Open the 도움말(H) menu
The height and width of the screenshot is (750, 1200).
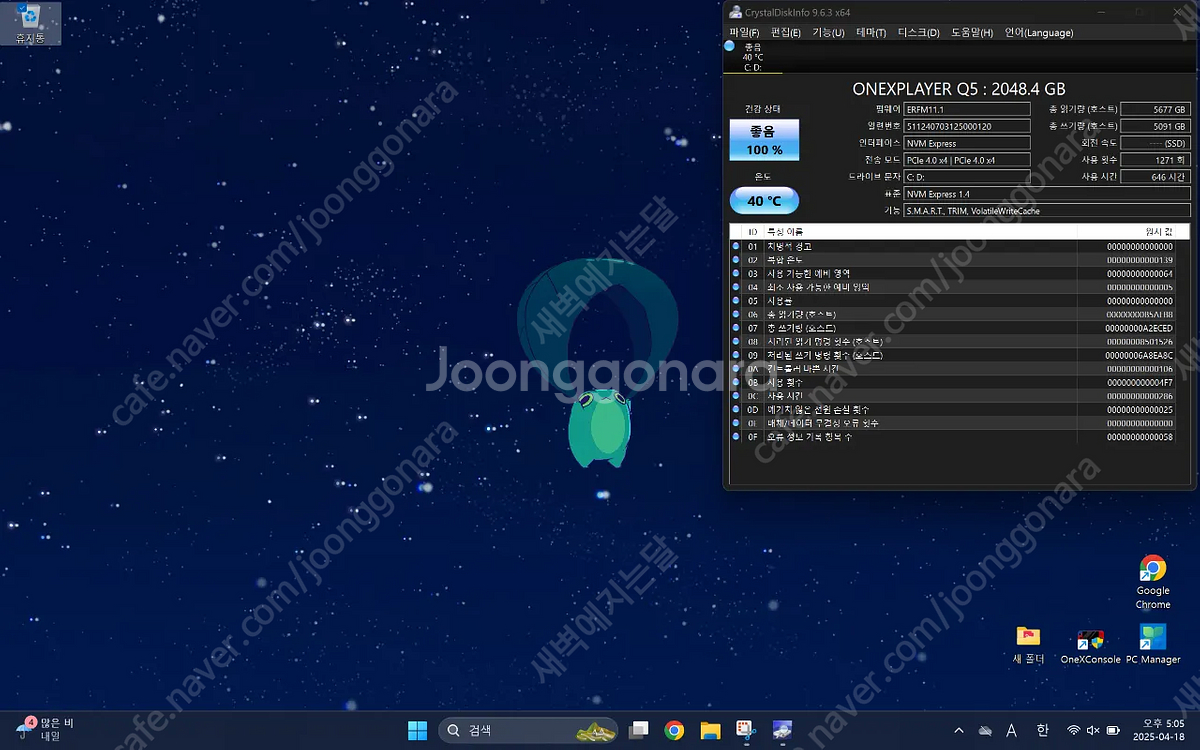pyautogui.click(x=972, y=33)
